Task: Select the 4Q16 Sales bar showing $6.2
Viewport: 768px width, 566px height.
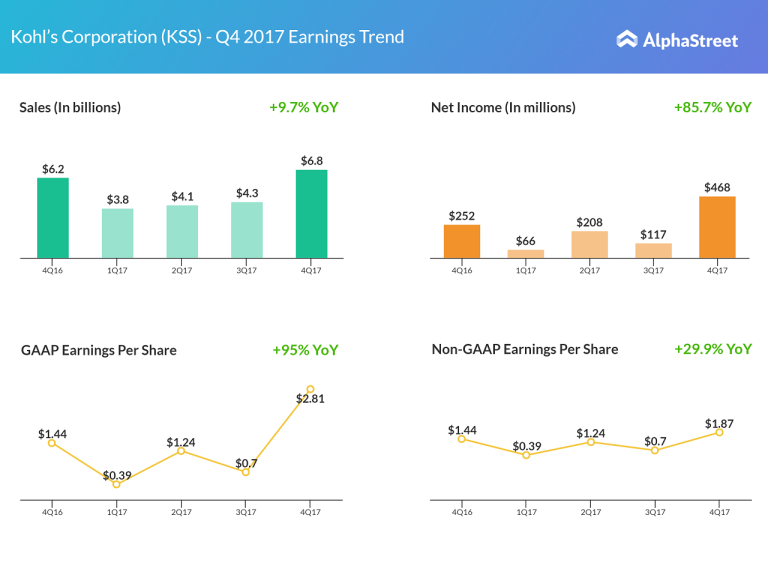Action: point(53,218)
